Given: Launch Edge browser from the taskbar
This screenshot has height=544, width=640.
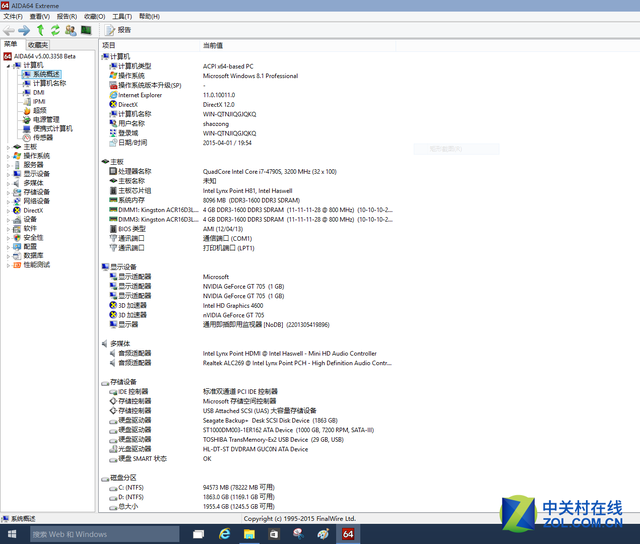Looking at the screenshot, I should coord(224,534).
